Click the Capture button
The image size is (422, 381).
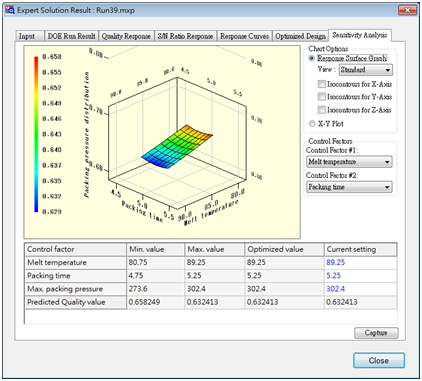point(376,333)
